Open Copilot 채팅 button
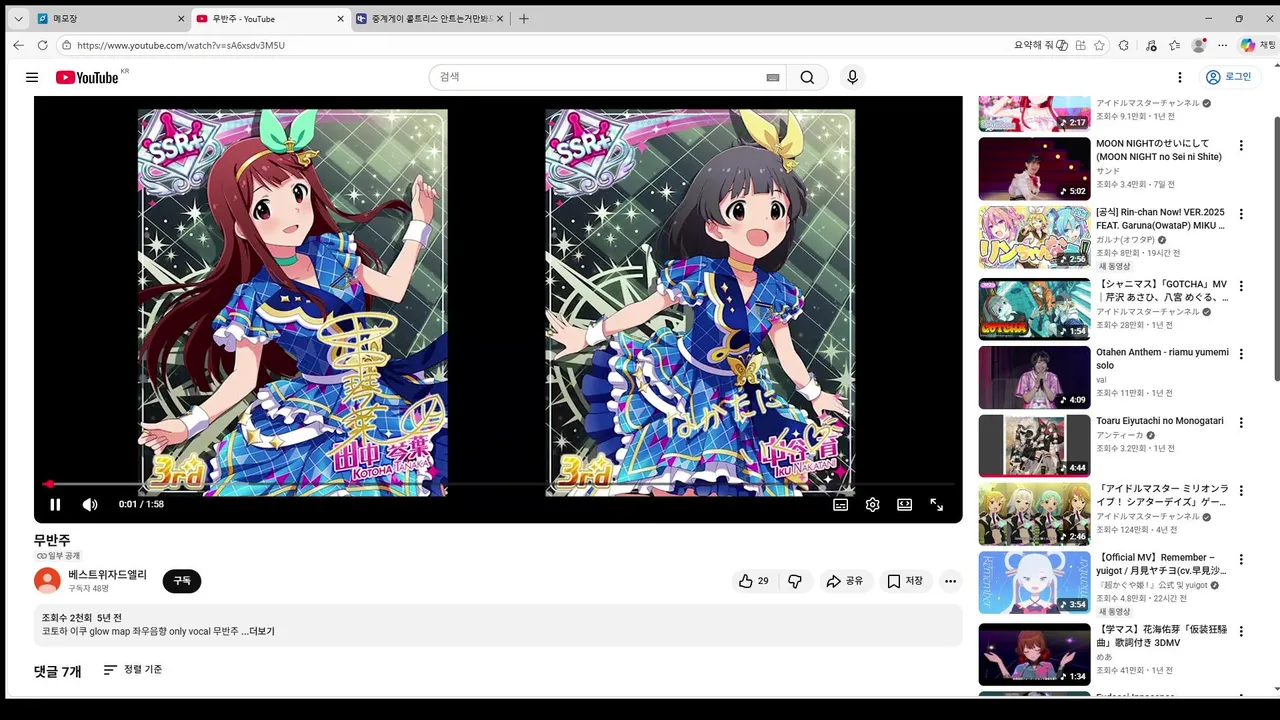Screen dimensions: 1280x720 coord(1258,45)
